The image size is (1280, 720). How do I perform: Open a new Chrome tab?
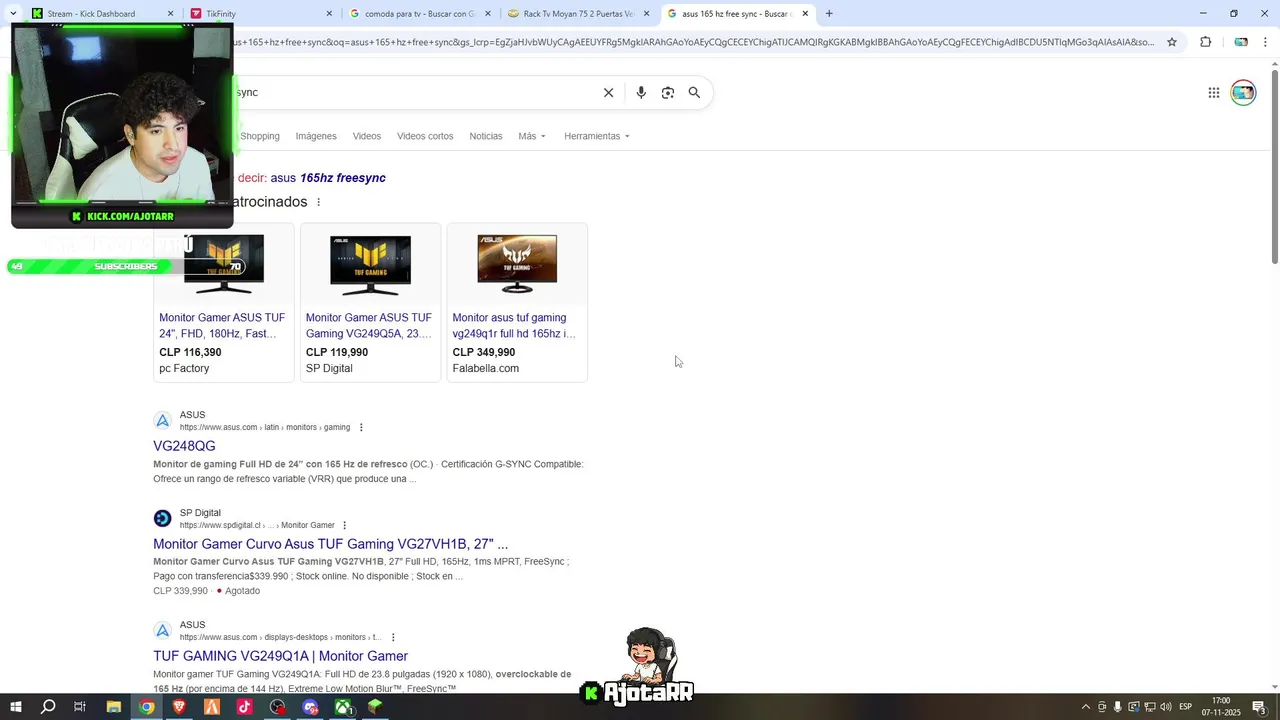[x=829, y=13]
